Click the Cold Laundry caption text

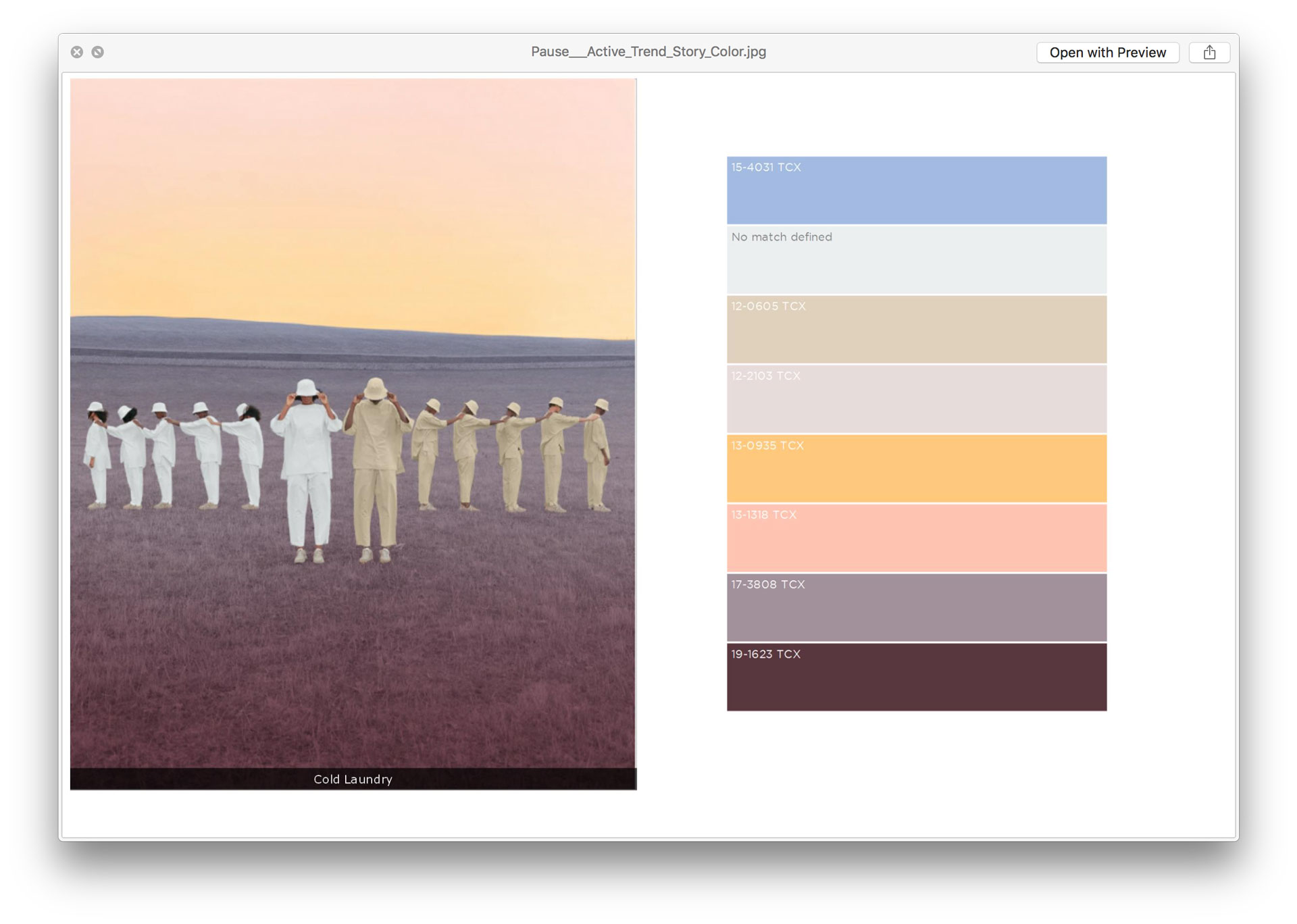tap(353, 779)
